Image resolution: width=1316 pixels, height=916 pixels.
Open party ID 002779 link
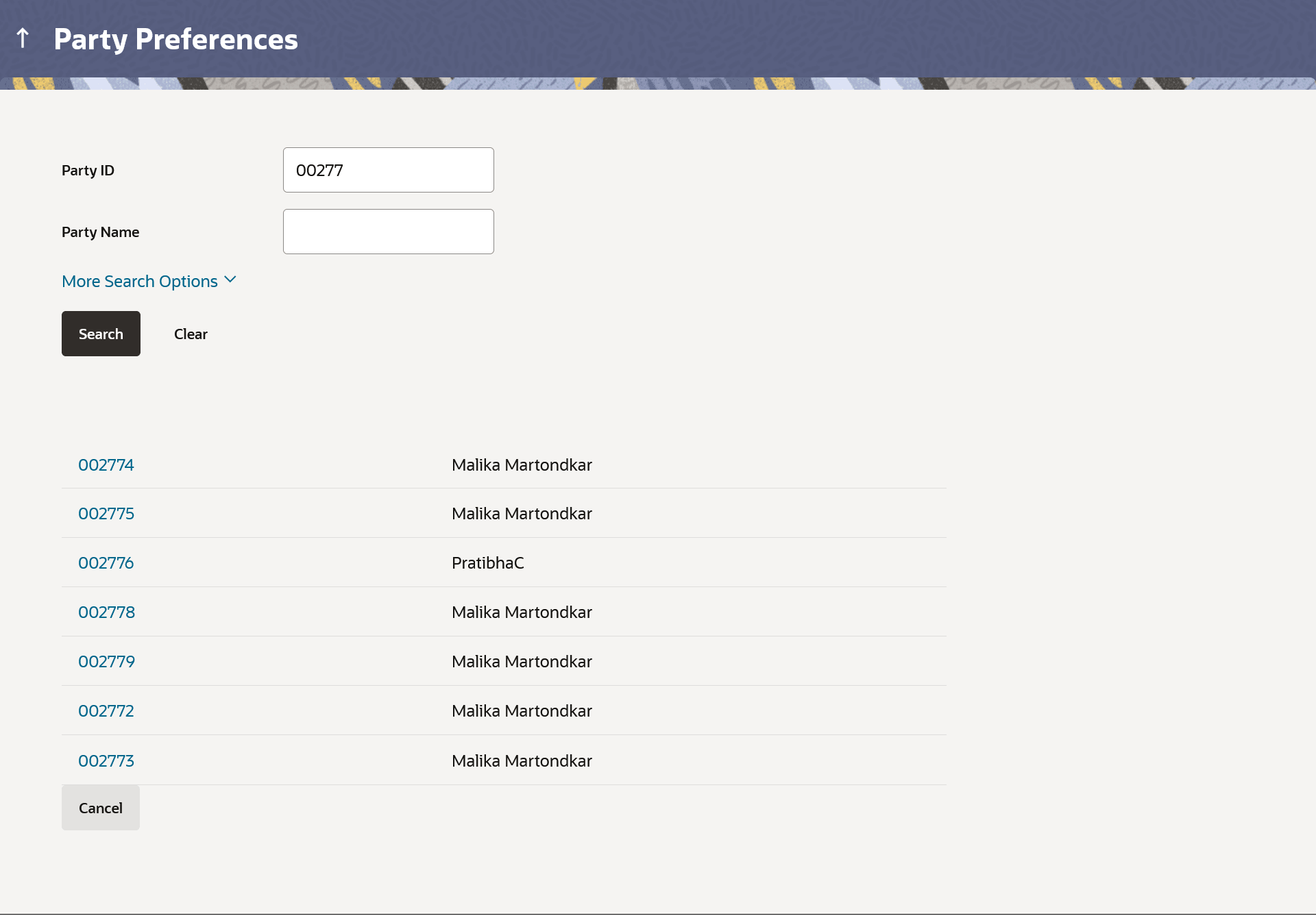coord(106,662)
